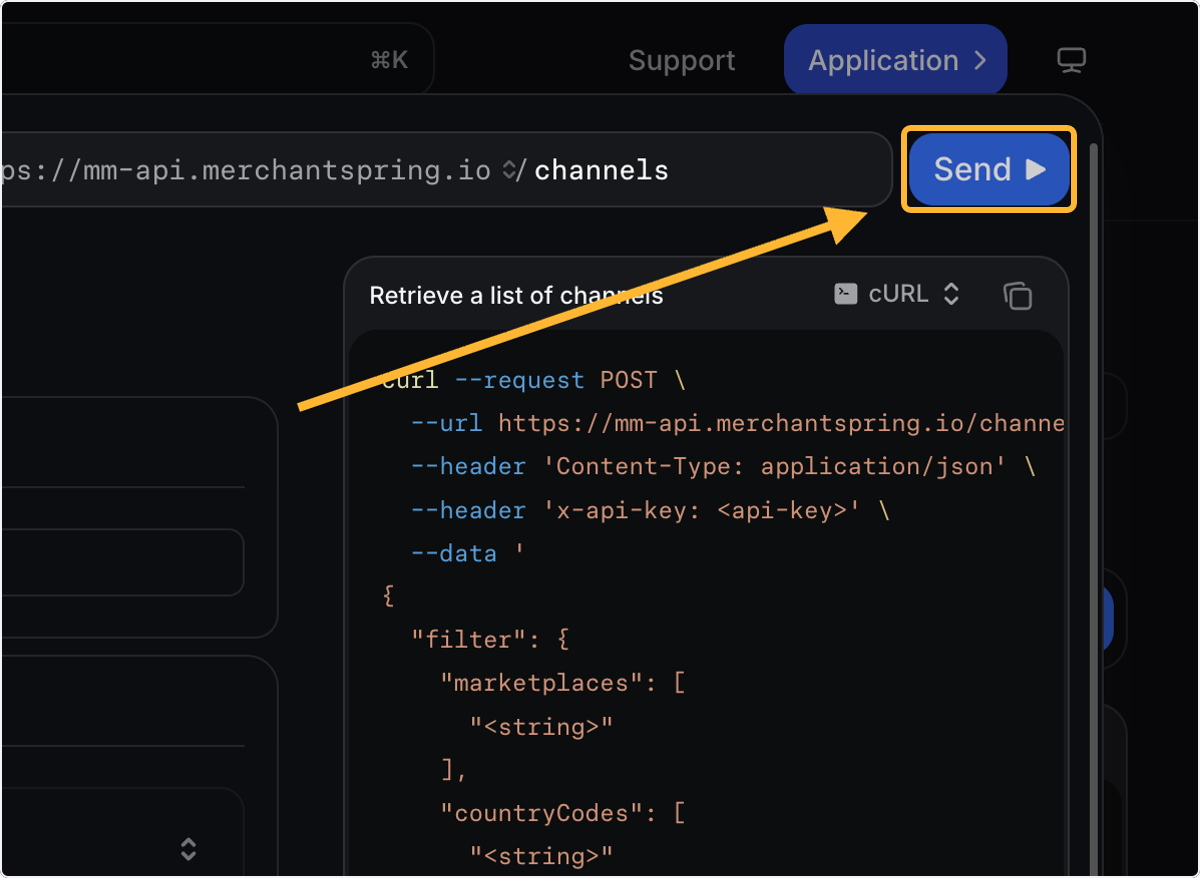
Task: Click the terminal icon beside cURL
Action: (x=846, y=294)
